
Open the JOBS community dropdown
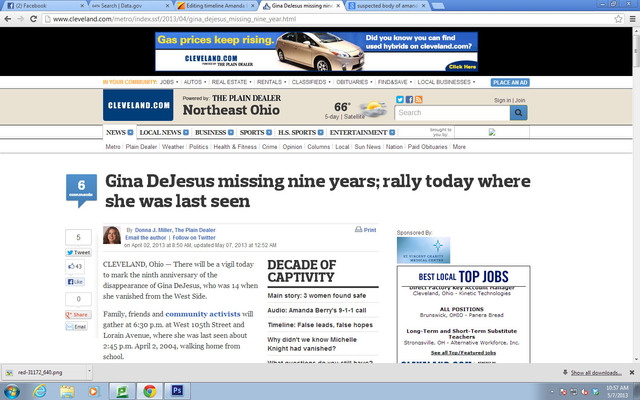(169, 82)
